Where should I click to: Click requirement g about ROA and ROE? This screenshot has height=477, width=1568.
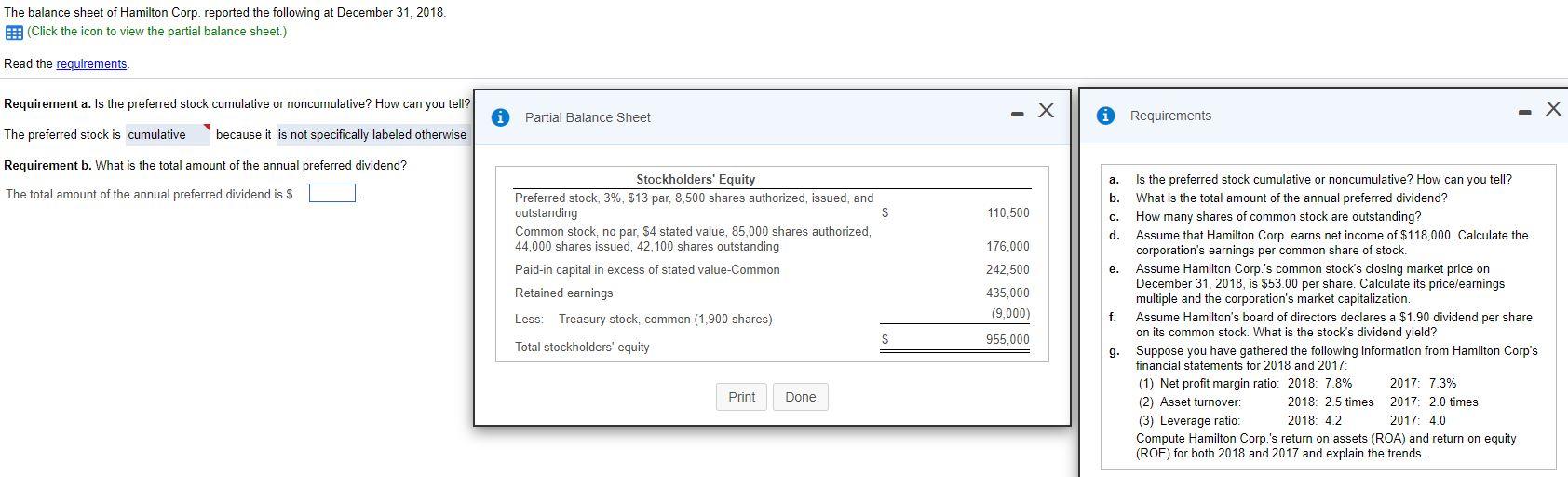1336,358
